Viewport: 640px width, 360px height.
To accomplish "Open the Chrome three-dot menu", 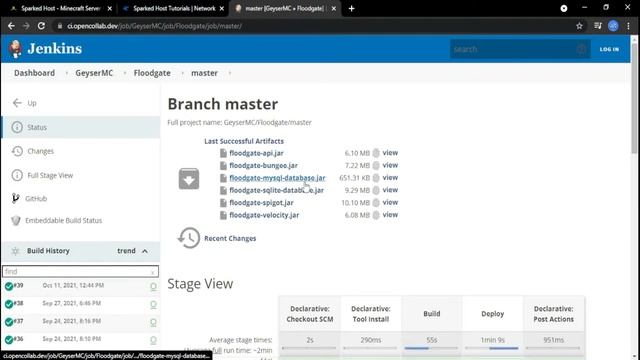I will point(629,26).
